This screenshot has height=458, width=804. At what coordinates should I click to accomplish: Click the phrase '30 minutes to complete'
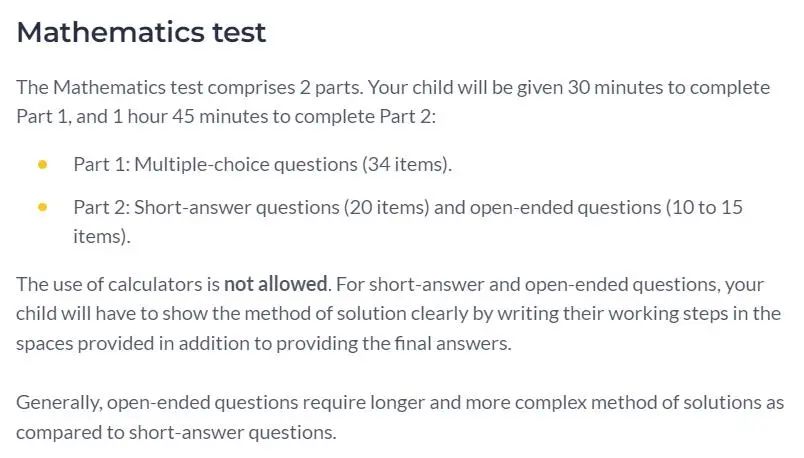pos(669,88)
